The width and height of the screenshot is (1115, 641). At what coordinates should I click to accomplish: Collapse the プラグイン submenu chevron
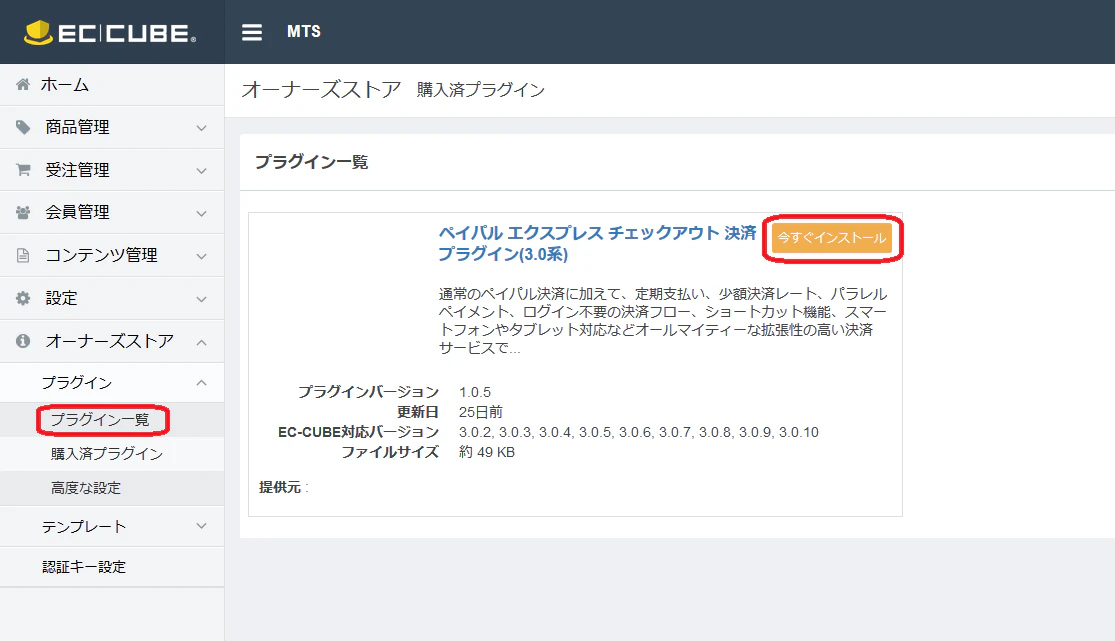[201, 383]
